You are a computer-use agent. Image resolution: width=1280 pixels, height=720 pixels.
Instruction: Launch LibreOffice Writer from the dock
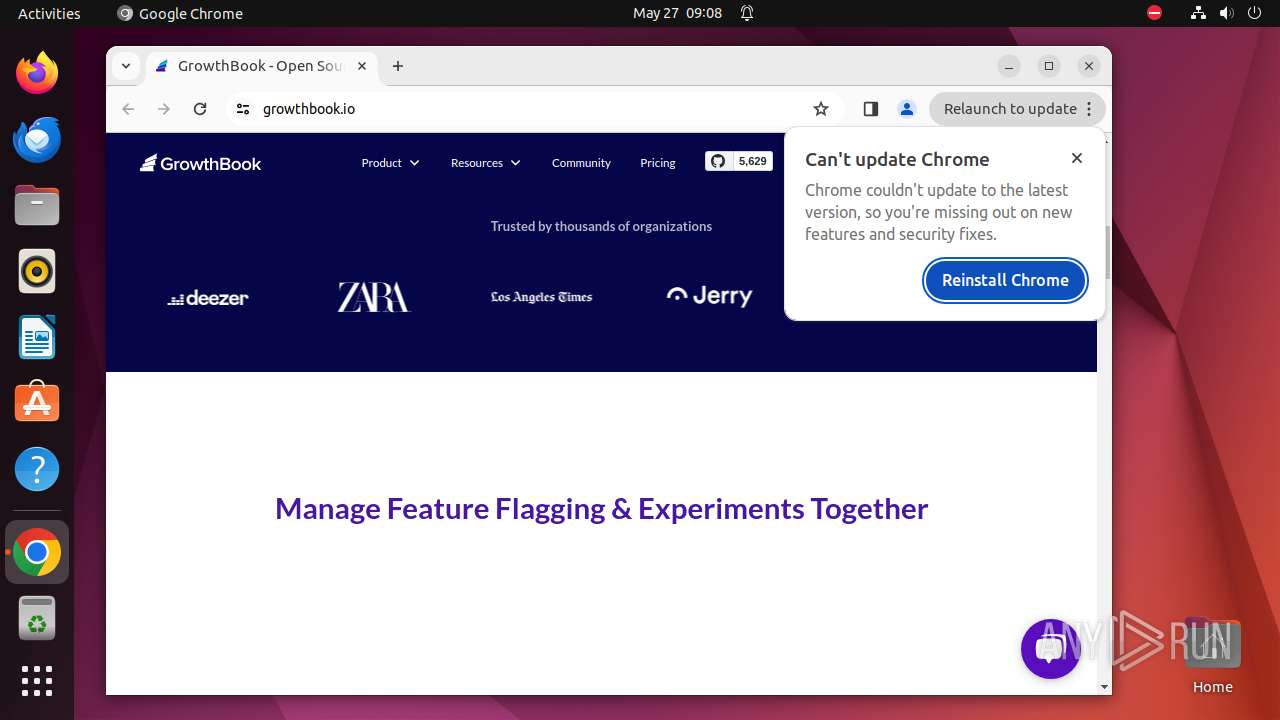tap(37, 337)
